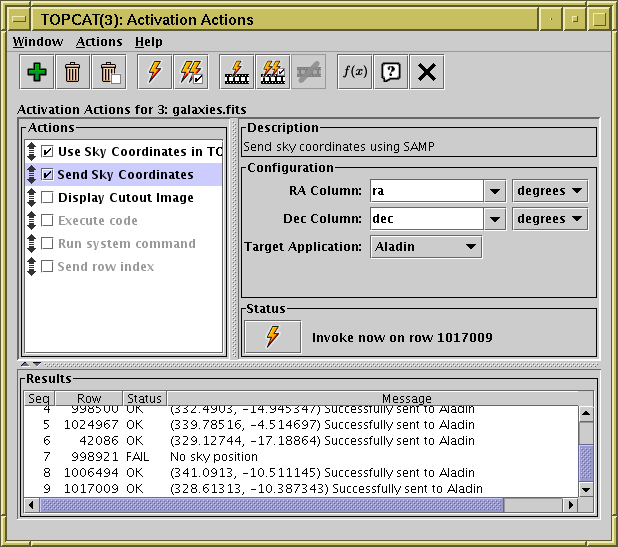This screenshot has height=547, width=618.
Task: Open the Dec Column degrees units dropdown
Action: click(x=549, y=219)
